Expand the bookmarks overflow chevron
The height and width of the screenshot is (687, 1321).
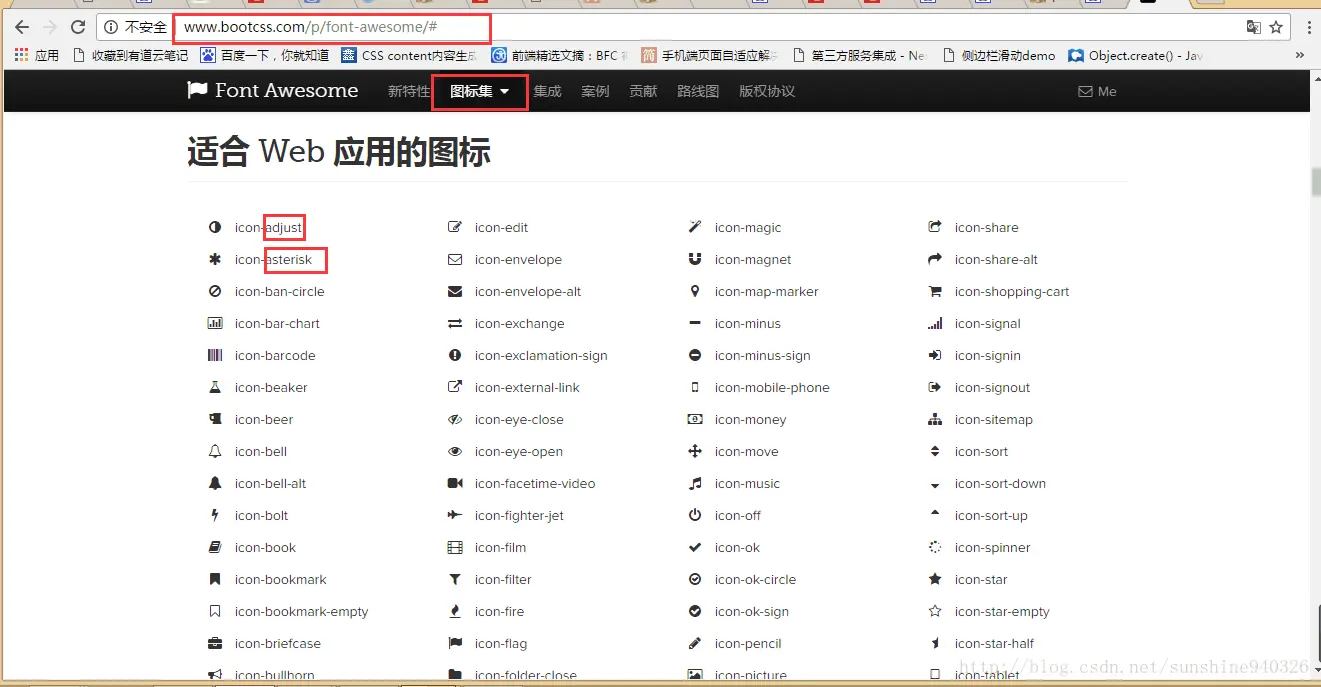pos(1300,56)
